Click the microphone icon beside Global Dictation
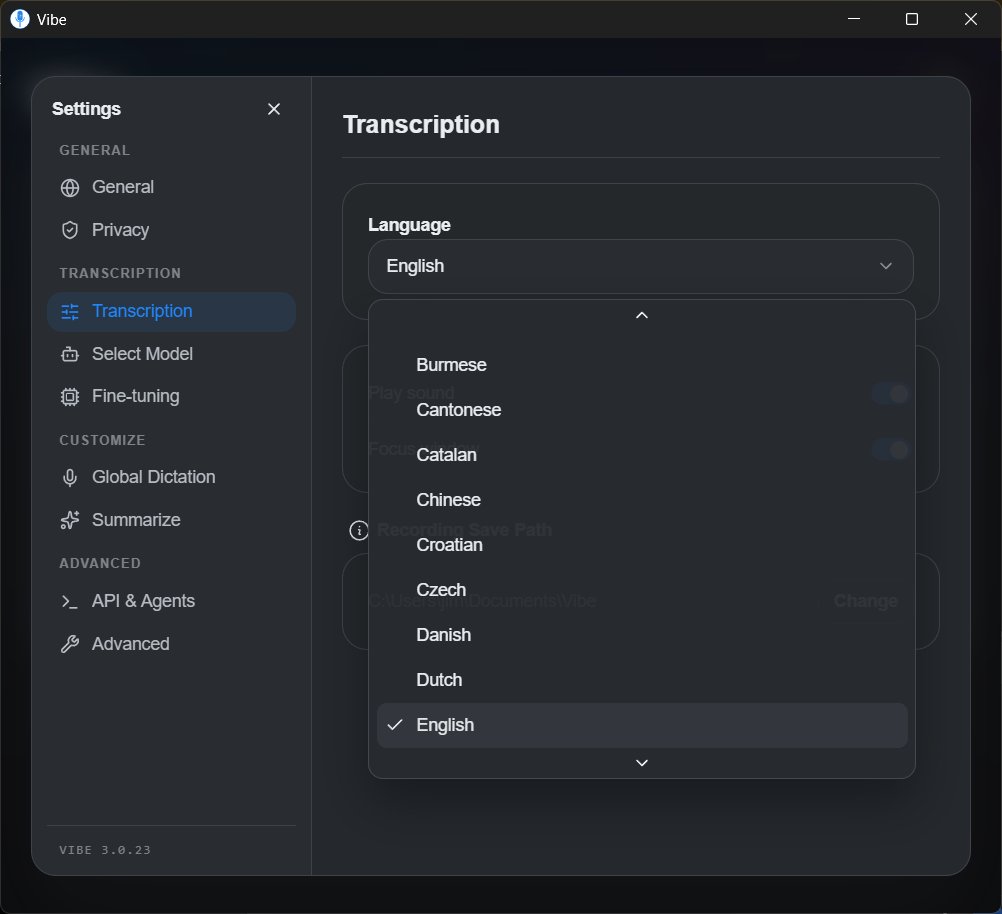Viewport: 1002px width, 914px height. (x=70, y=477)
